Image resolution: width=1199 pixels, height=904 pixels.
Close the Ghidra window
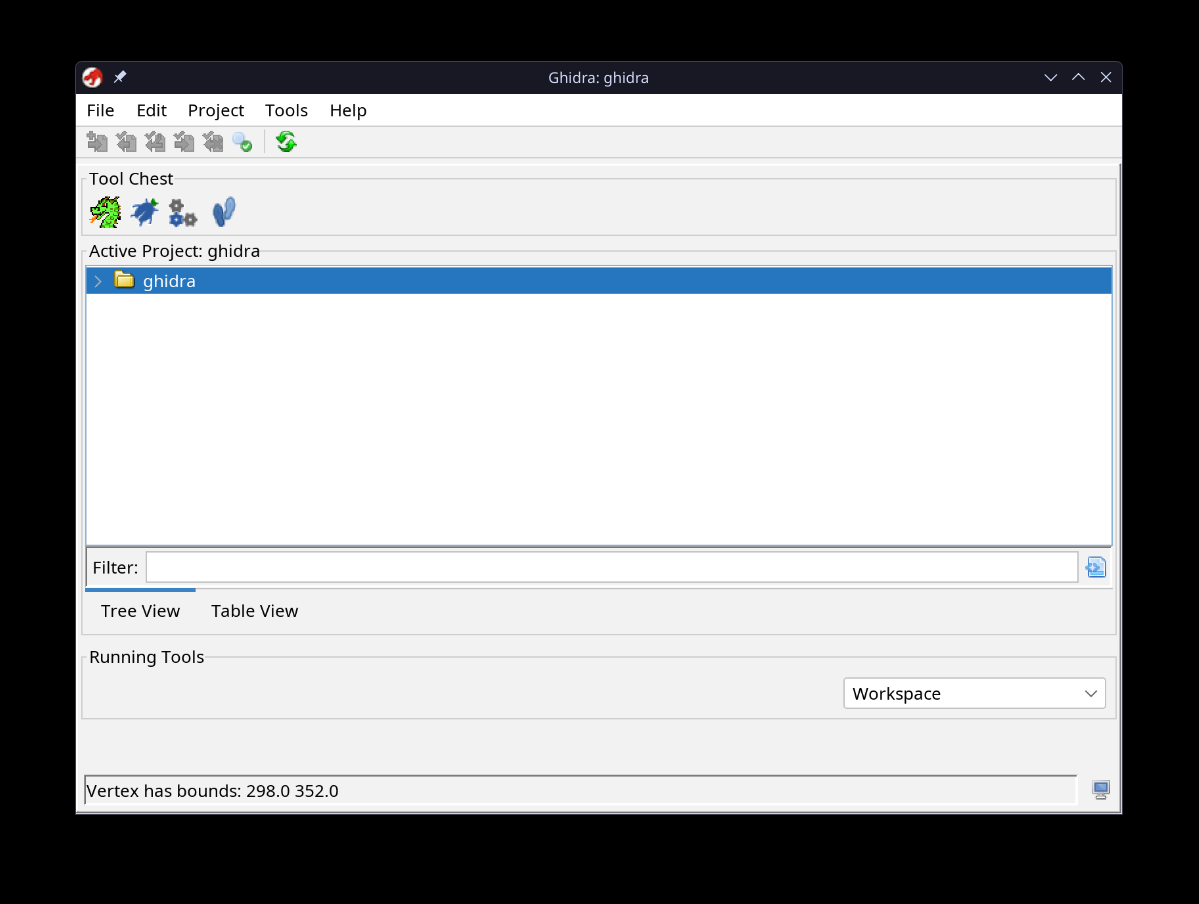point(1106,77)
